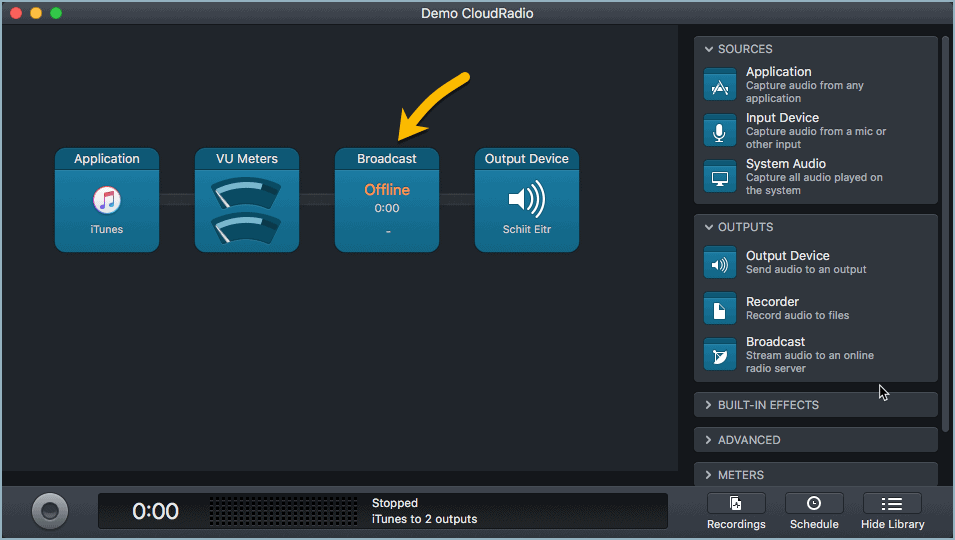Select the Broadcast satellite dish icon
This screenshot has height=540, width=955.
(x=719, y=354)
